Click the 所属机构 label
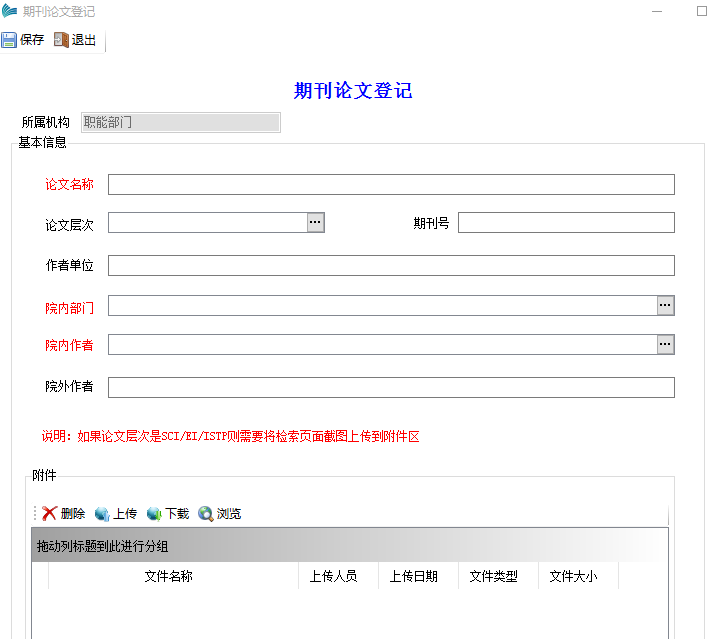708x639 pixels. pyautogui.click(x=46, y=122)
